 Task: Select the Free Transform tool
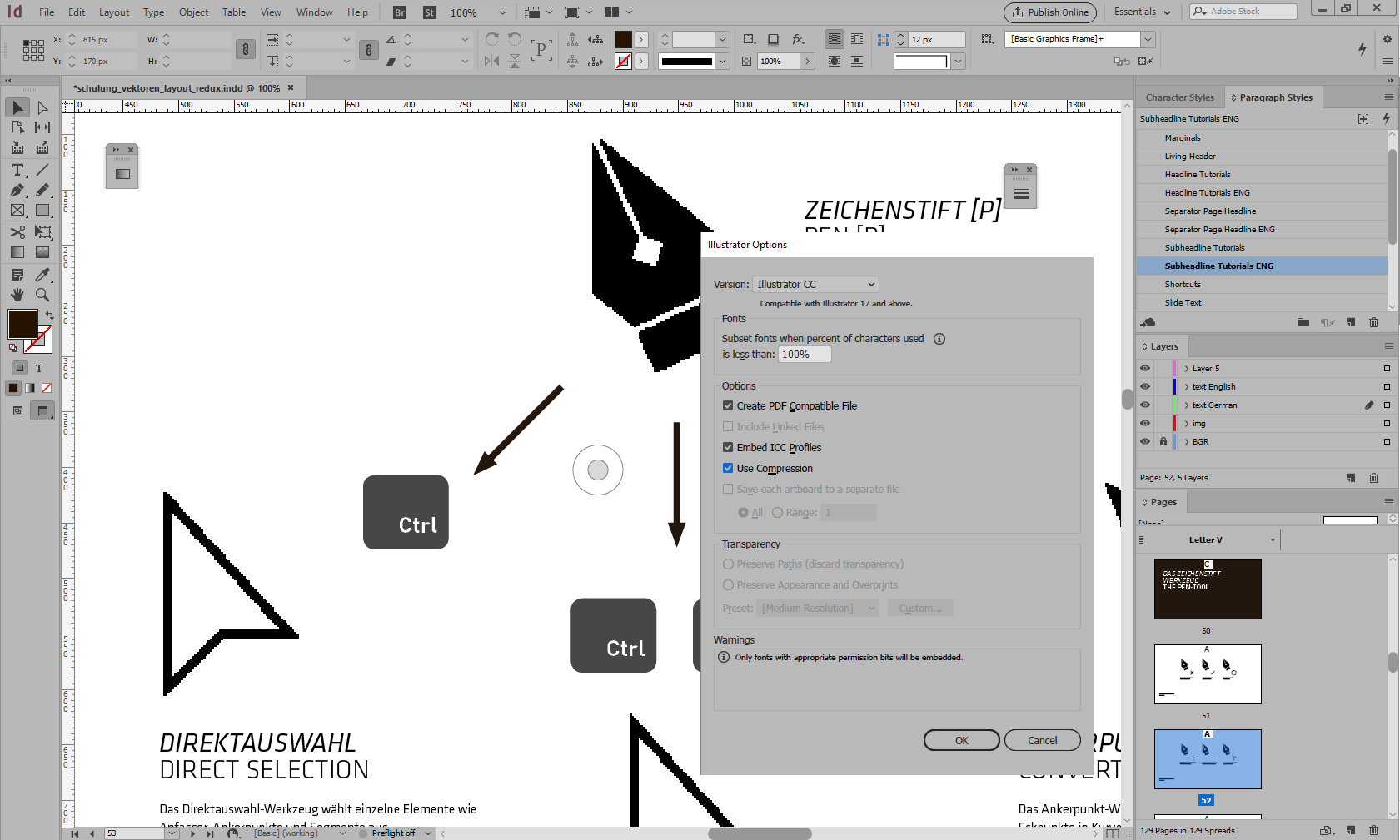42,232
